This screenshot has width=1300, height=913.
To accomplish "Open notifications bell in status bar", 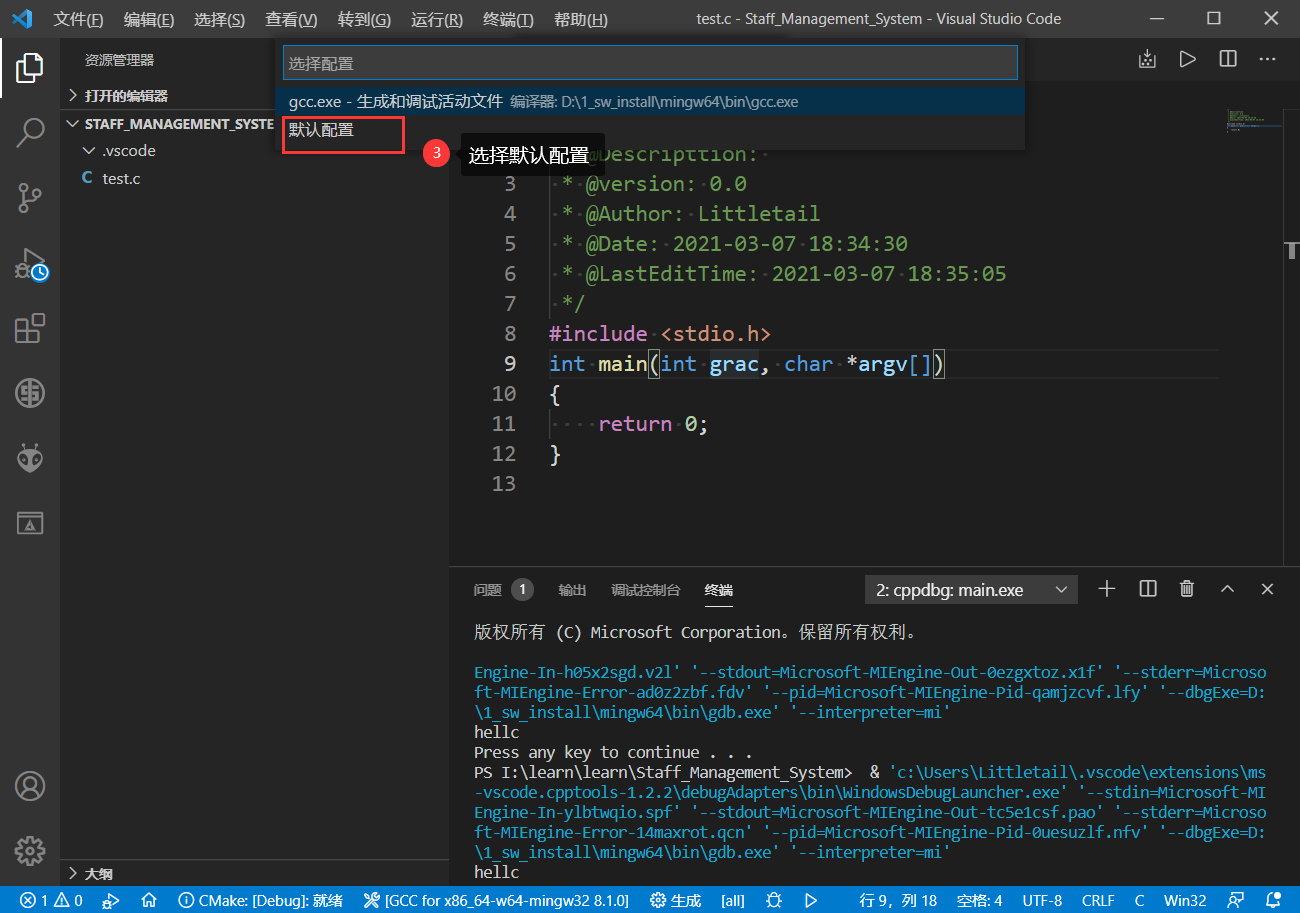I will coord(1273,900).
